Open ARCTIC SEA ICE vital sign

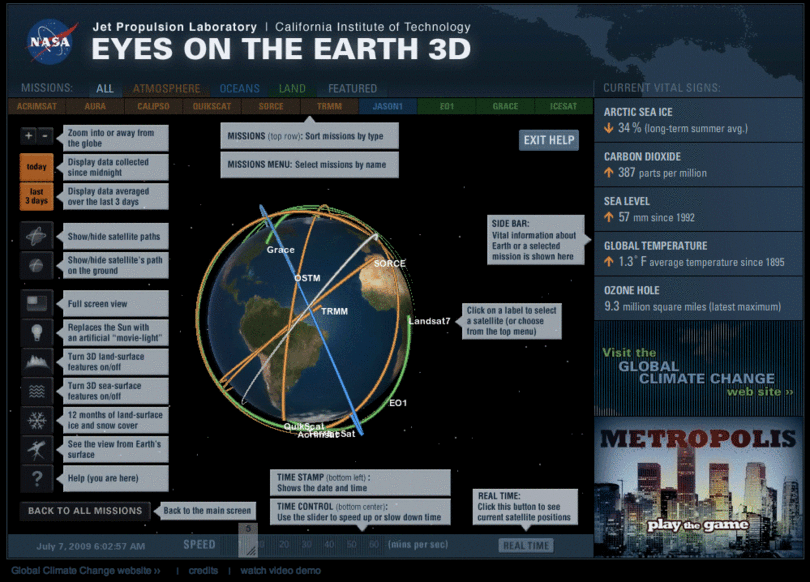pos(698,120)
